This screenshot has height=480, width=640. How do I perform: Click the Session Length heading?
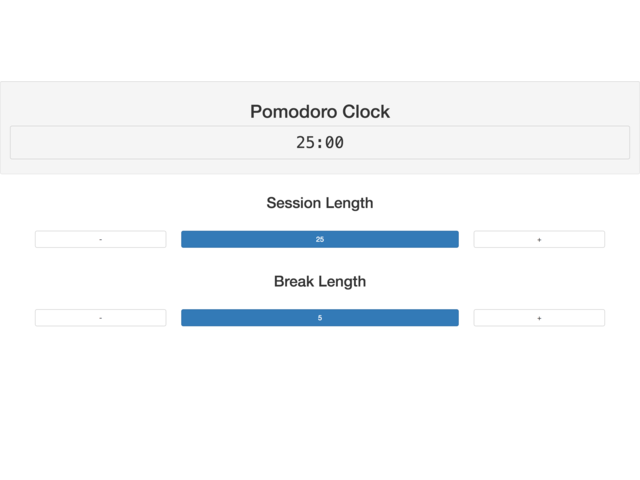click(320, 203)
